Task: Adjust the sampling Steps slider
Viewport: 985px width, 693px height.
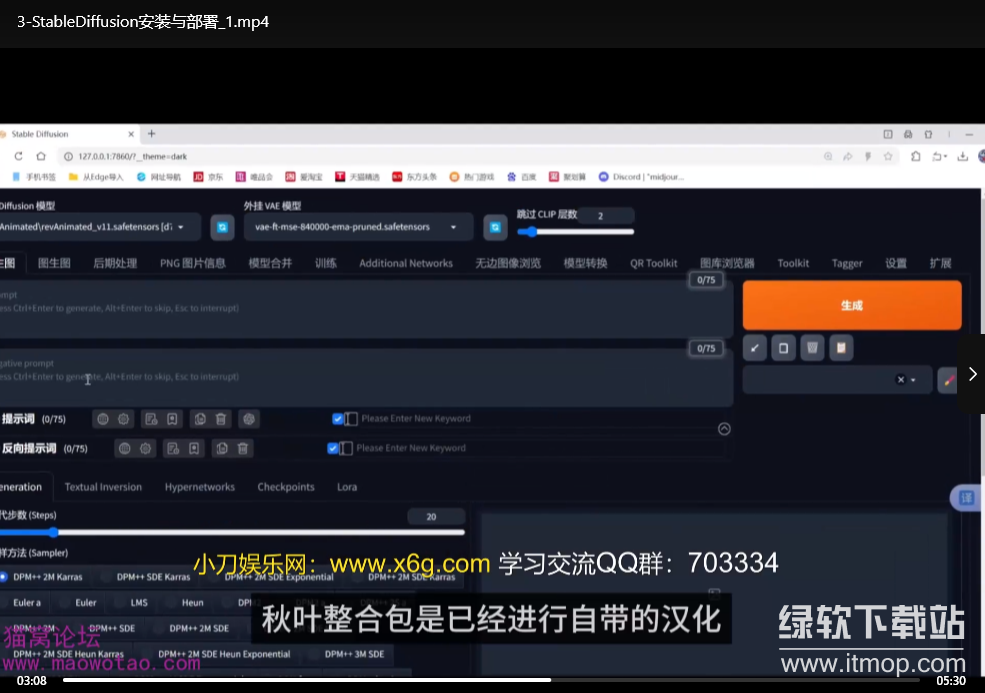Action: coord(232,533)
